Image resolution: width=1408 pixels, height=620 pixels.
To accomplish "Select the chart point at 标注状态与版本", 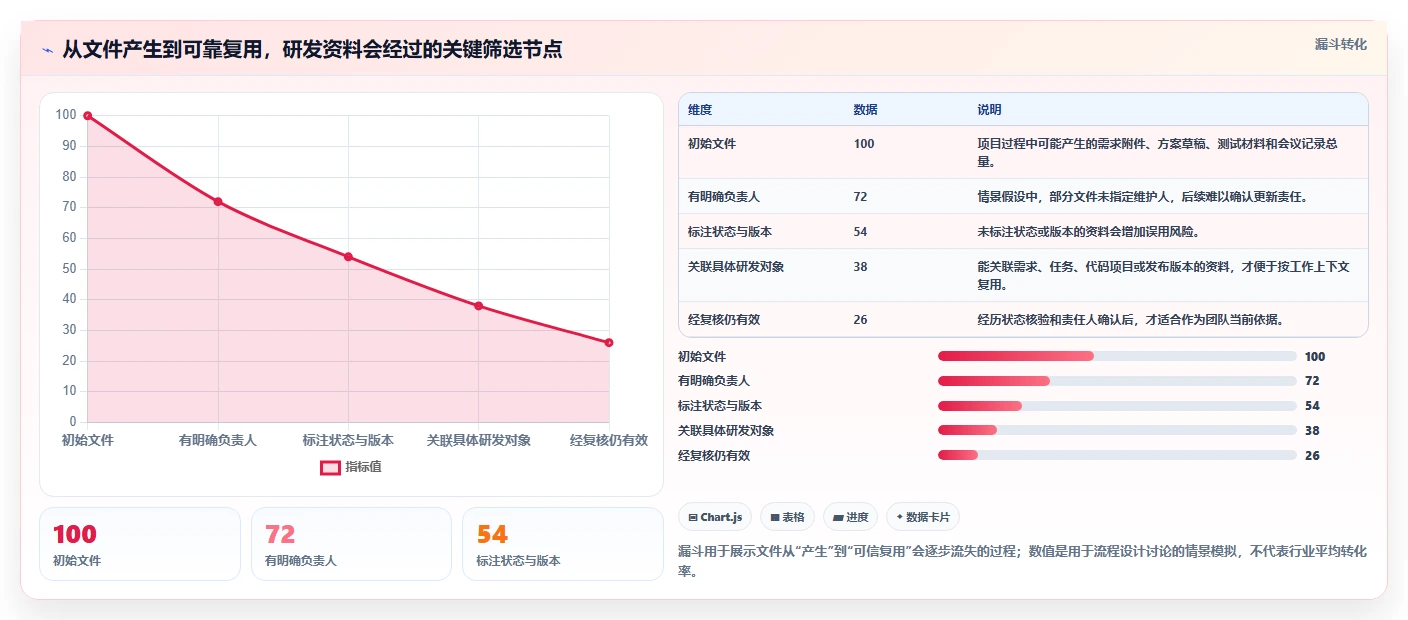I will [348, 257].
